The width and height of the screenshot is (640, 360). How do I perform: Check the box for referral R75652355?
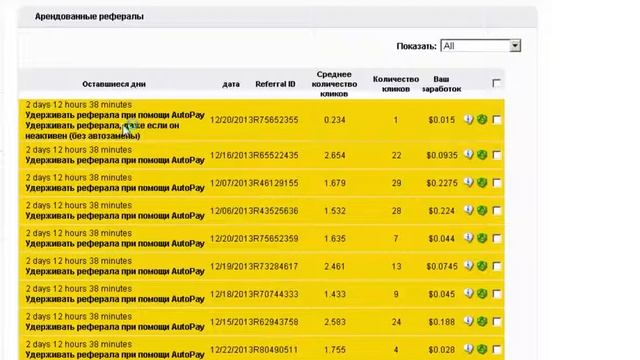[497, 120]
